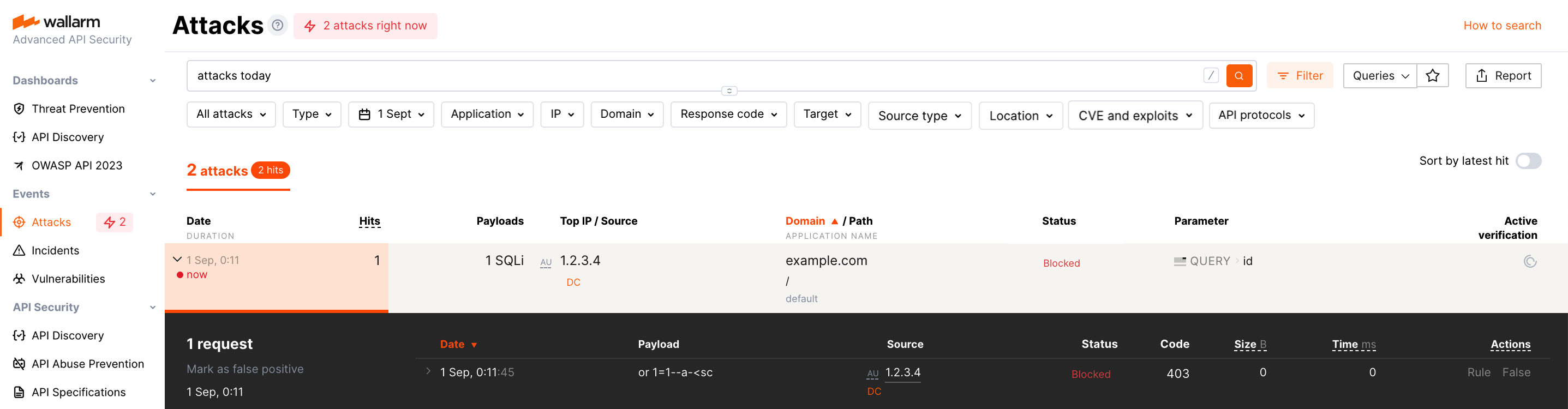Click the Wallarm logo
The width and height of the screenshot is (1568, 409).
[57, 22]
